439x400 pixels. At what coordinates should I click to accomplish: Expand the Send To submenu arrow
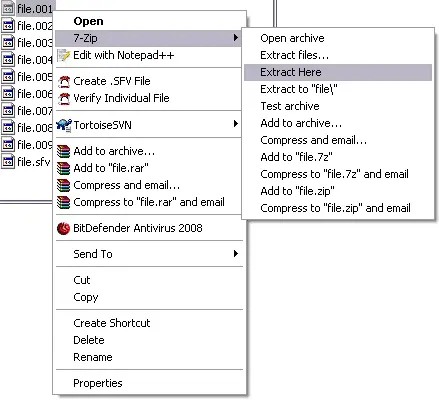236,254
